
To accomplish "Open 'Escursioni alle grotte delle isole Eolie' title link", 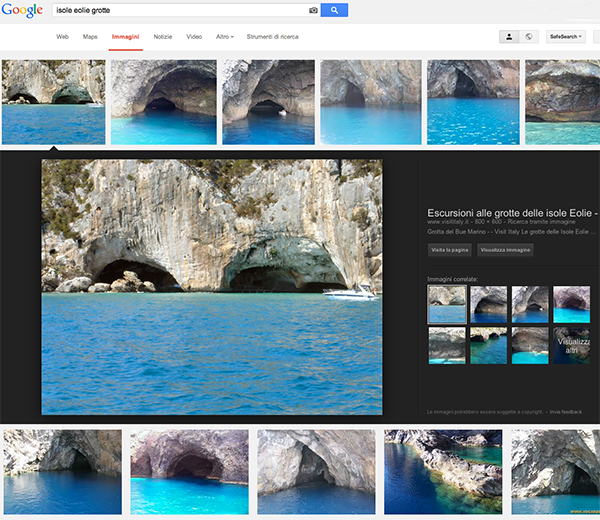I will point(512,213).
